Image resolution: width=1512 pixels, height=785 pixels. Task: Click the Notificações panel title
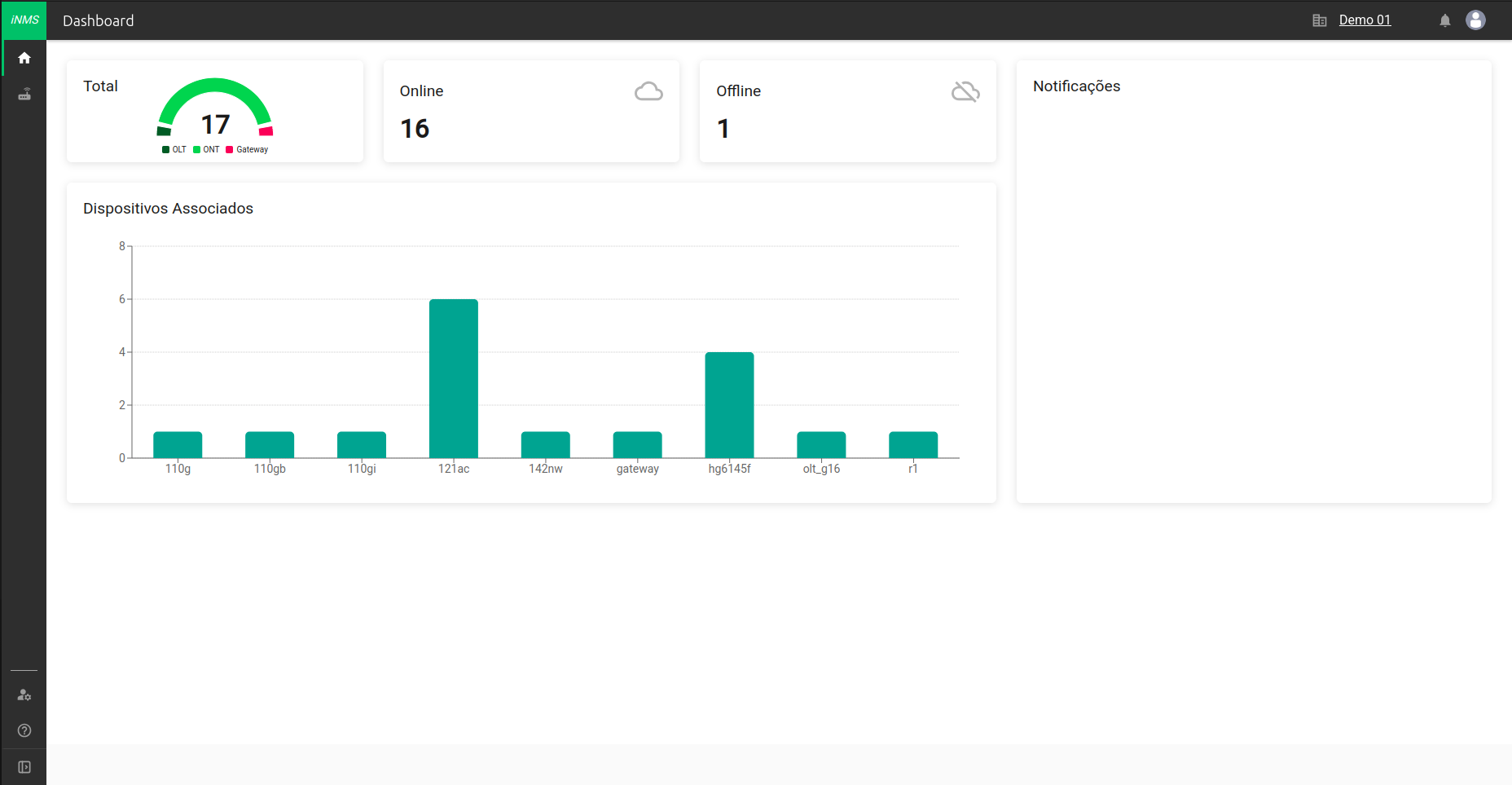pyautogui.click(x=1076, y=86)
